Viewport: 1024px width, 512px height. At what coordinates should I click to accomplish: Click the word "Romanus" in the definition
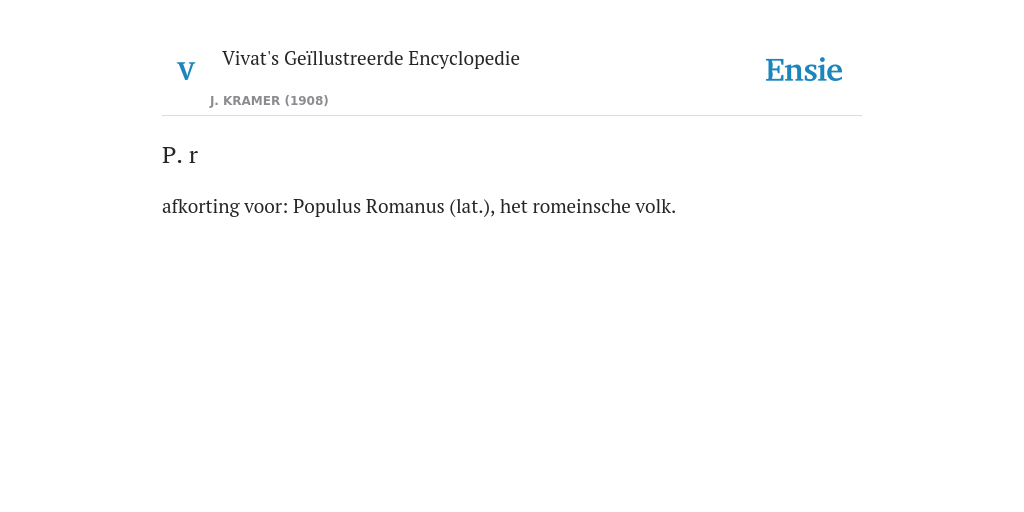(x=405, y=206)
